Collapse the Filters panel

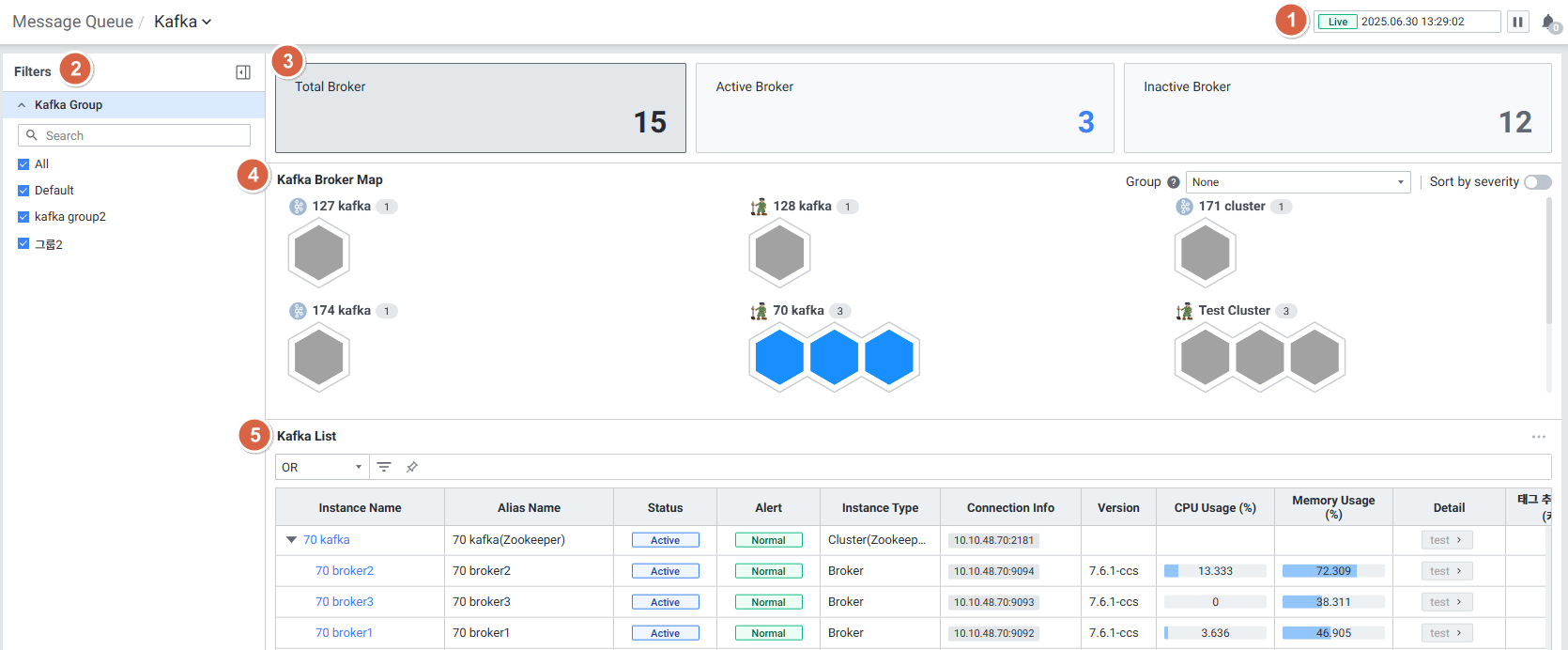(243, 72)
